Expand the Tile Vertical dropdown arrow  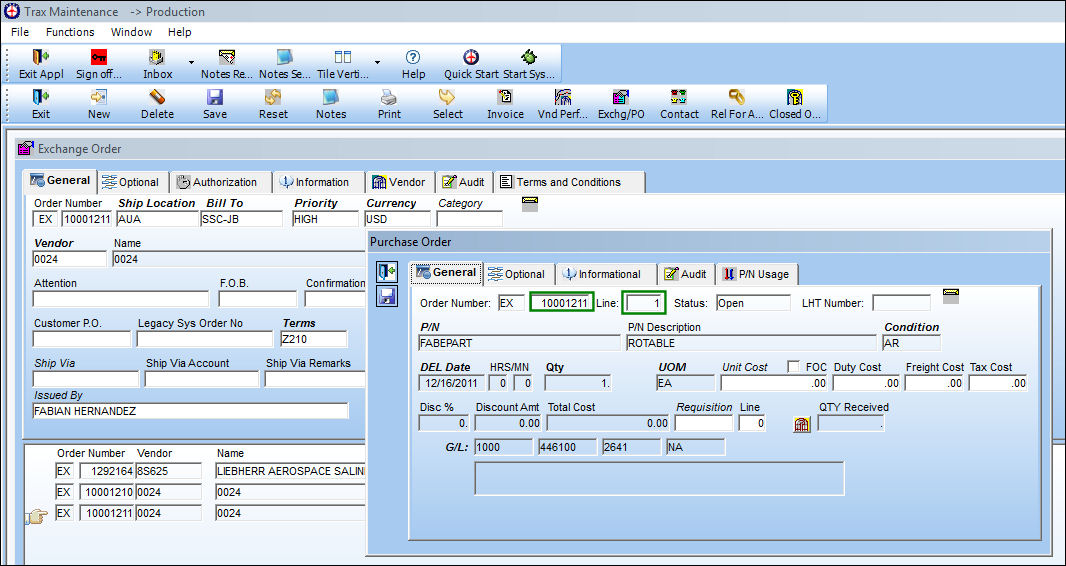(377, 63)
